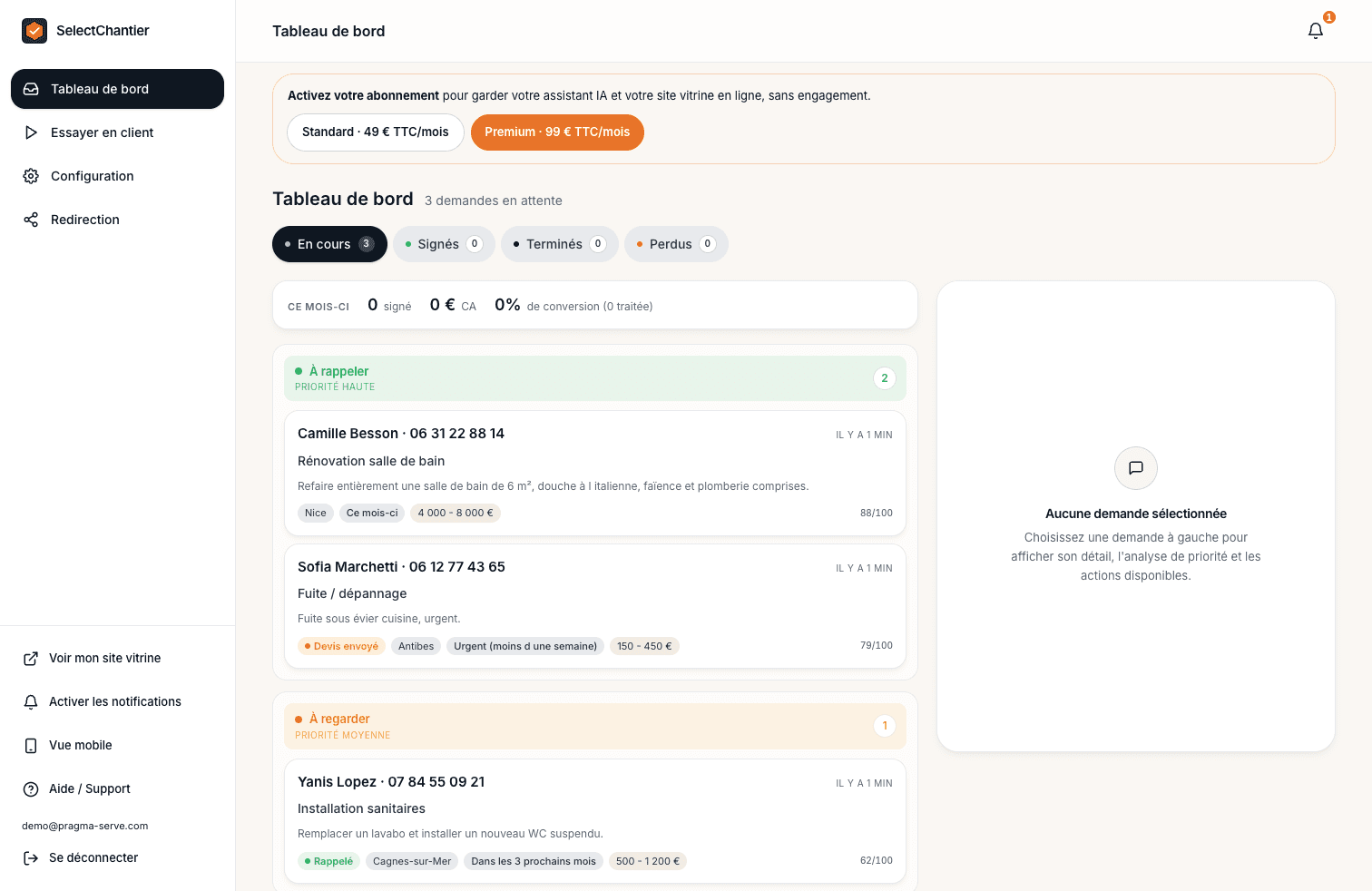This screenshot has height=891, width=1372.
Task: Click demo@pragma-serve.com email
Action: [85, 826]
